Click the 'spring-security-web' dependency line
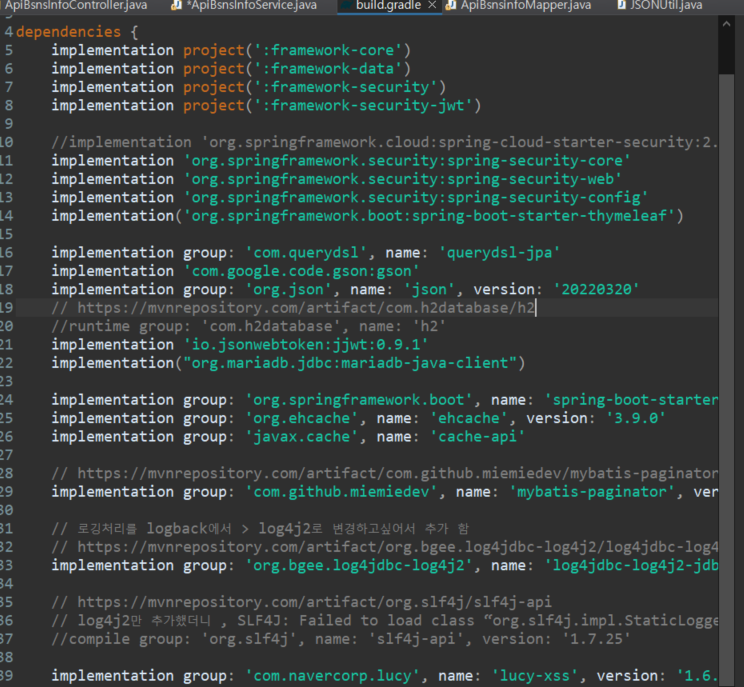Screen dimensions: 744x687 point(336,179)
